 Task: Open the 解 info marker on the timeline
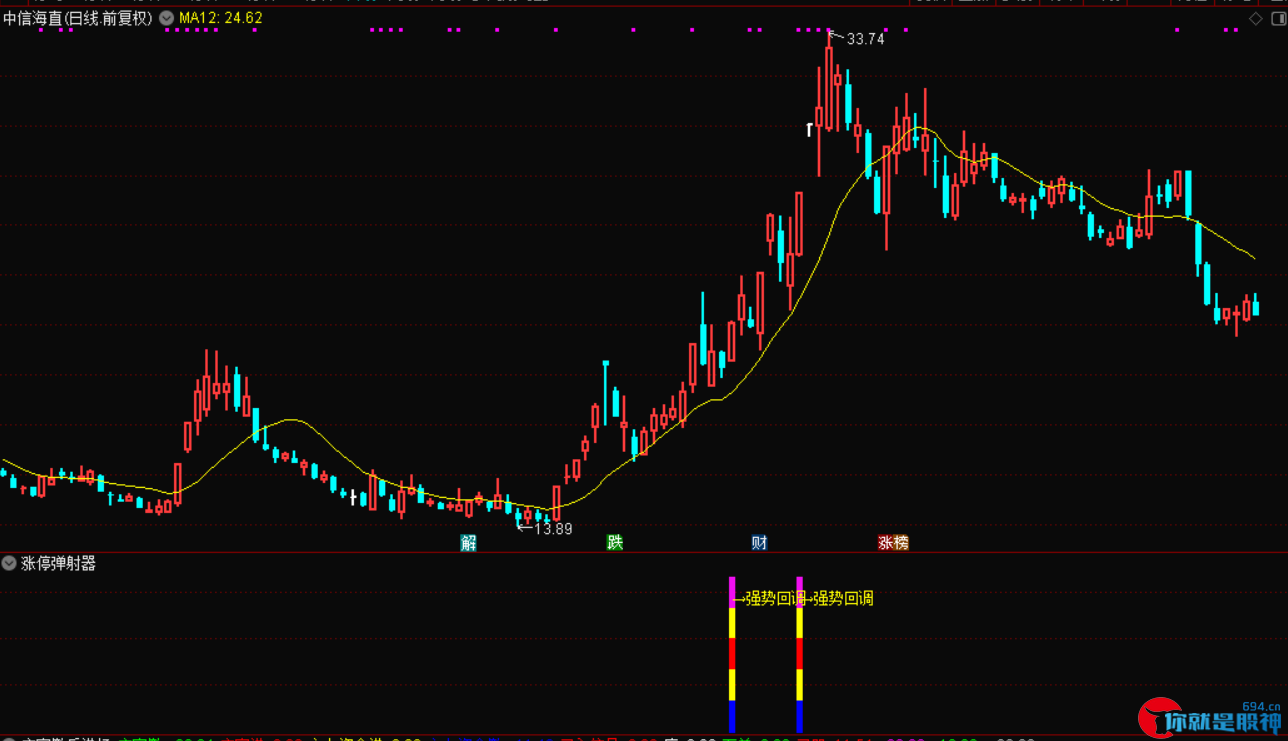(468, 543)
